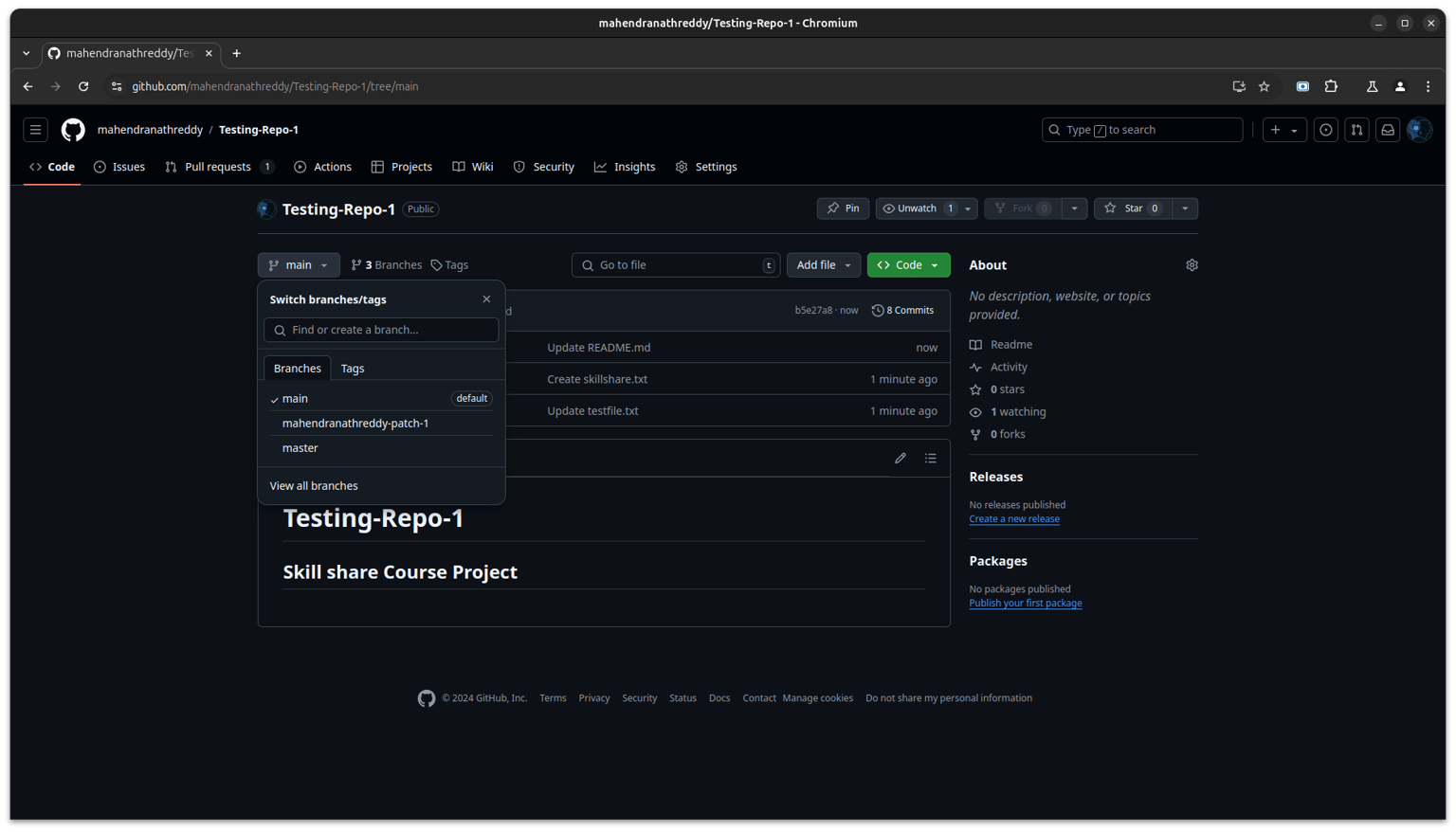Image resolution: width=1456 pixels, height=832 pixels.
Task: Switch to the Tags tab in branch popup
Action: [x=353, y=369]
